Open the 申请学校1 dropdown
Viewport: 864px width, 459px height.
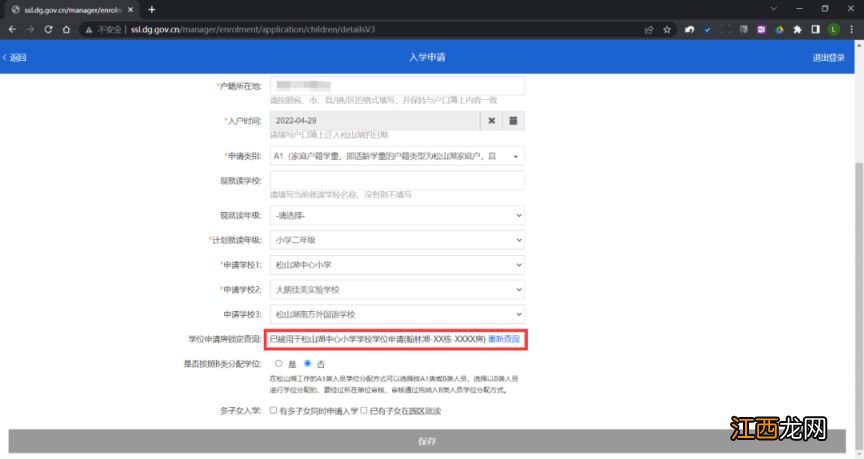tap(397, 265)
